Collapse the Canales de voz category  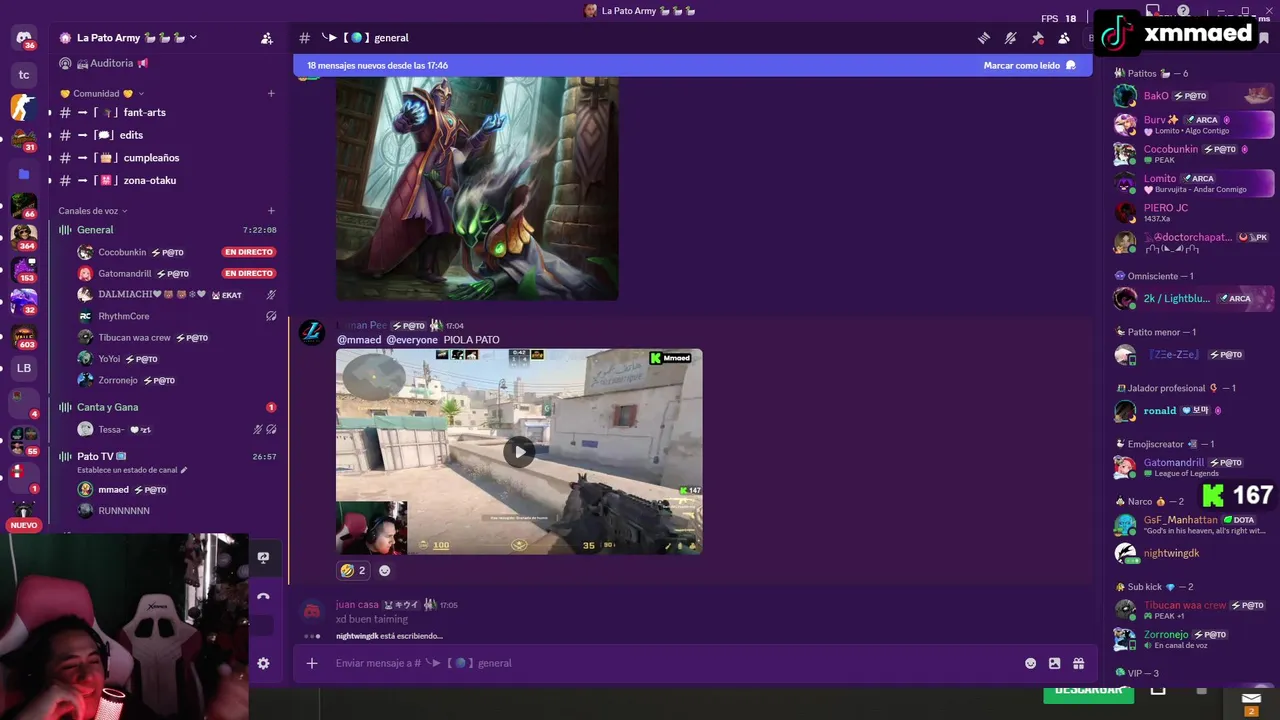click(92, 211)
